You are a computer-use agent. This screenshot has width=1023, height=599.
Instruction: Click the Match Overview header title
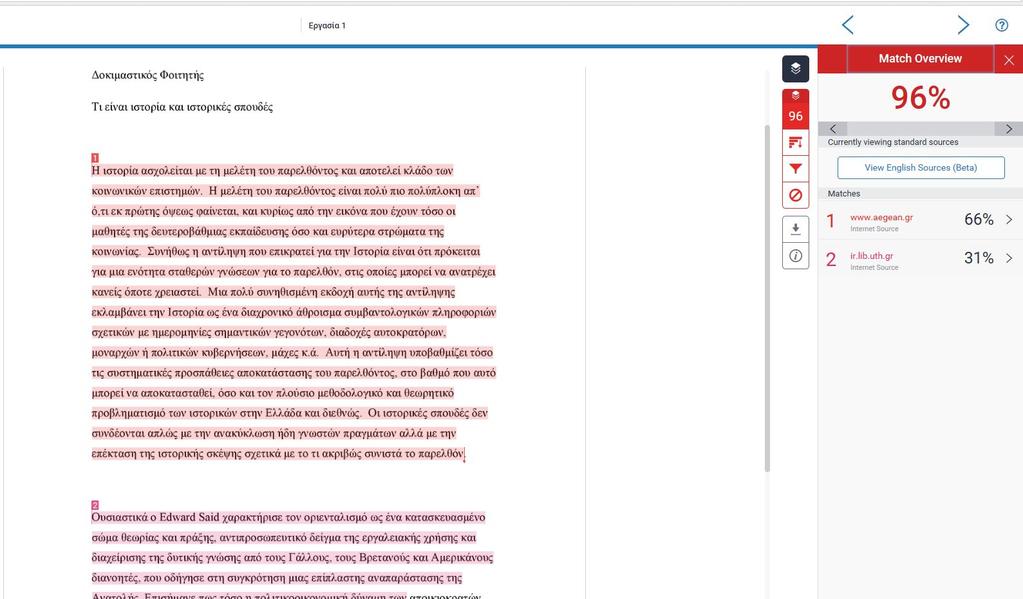click(920, 59)
